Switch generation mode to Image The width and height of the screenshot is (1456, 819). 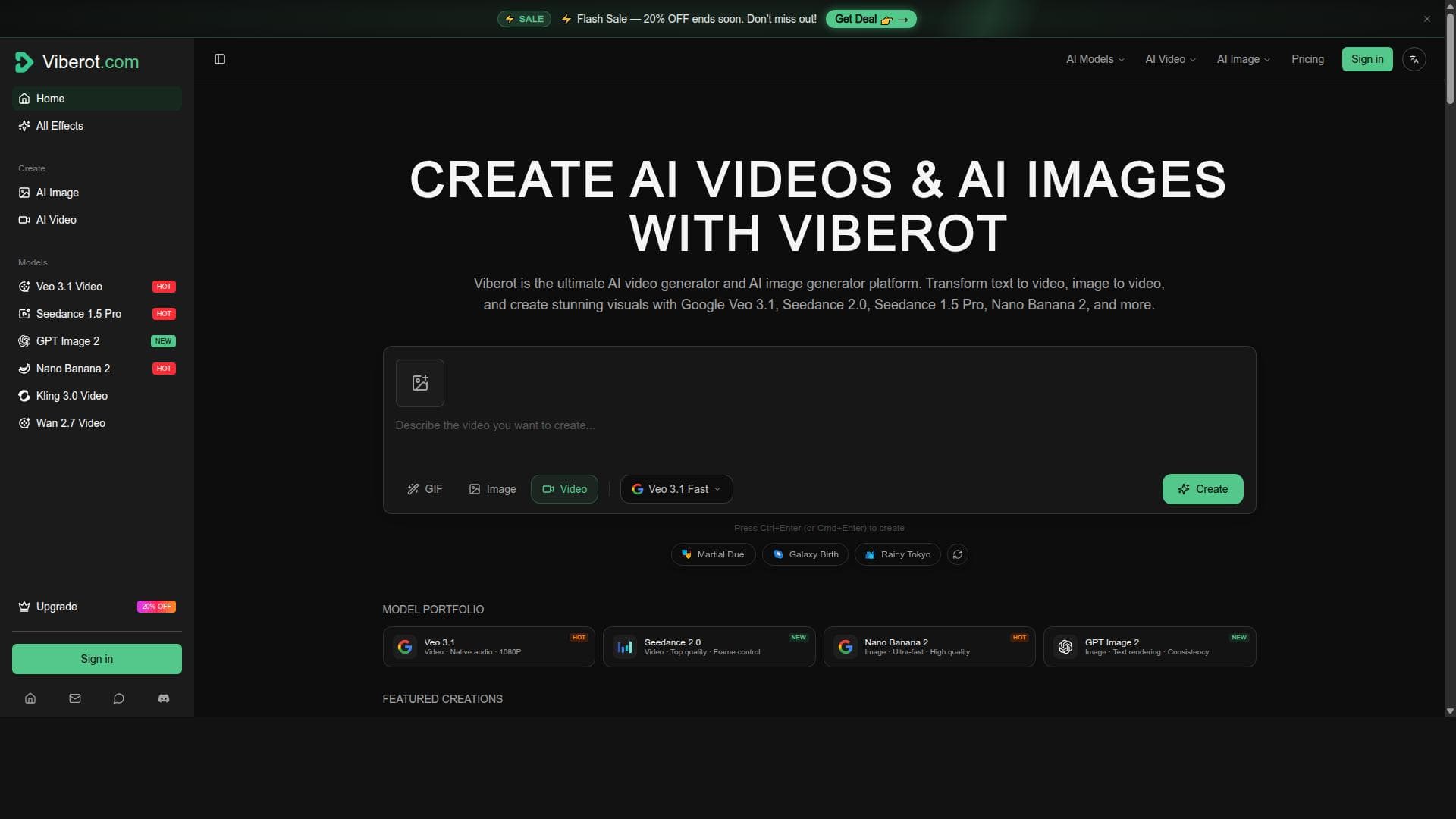492,489
